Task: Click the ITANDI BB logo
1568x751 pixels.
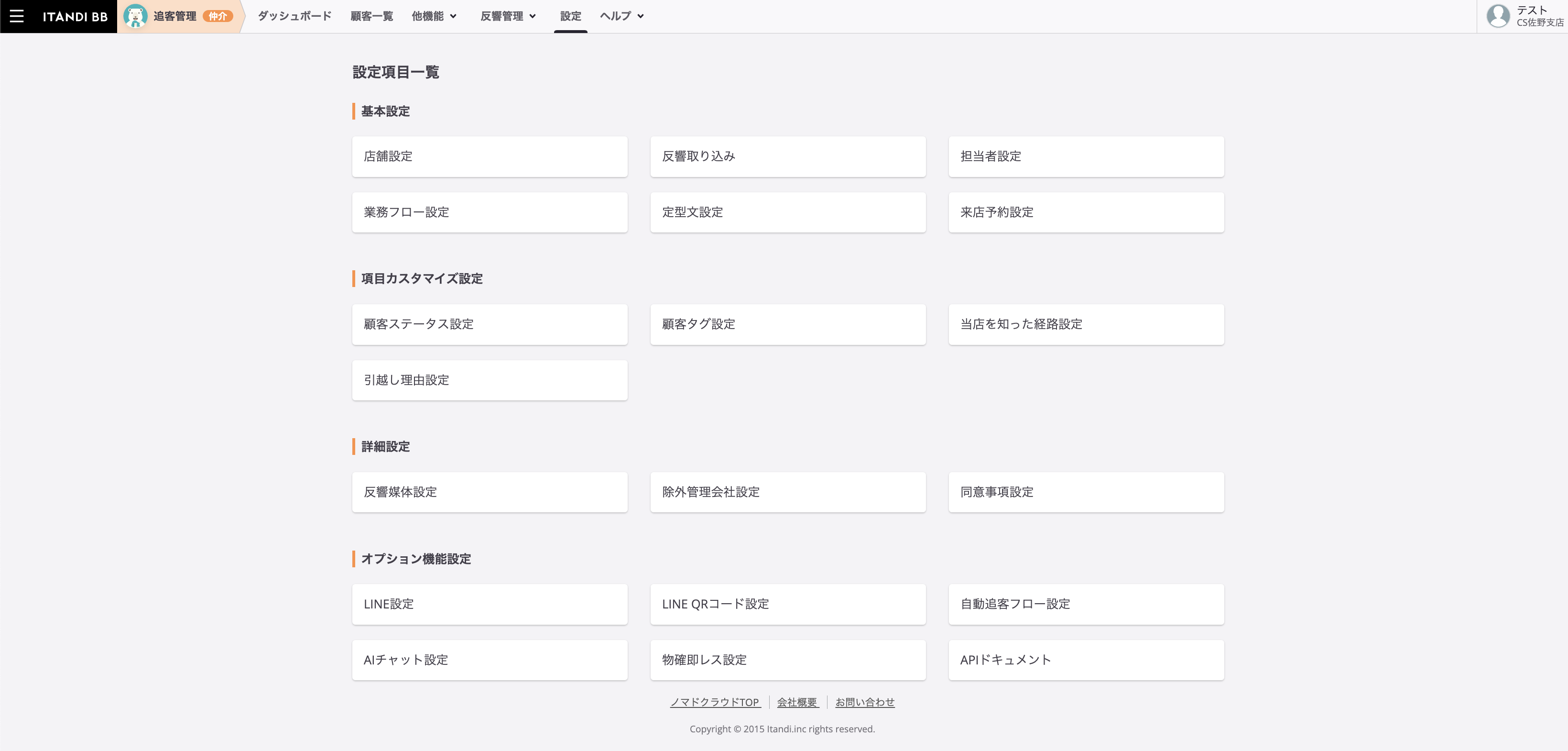Action: click(75, 16)
